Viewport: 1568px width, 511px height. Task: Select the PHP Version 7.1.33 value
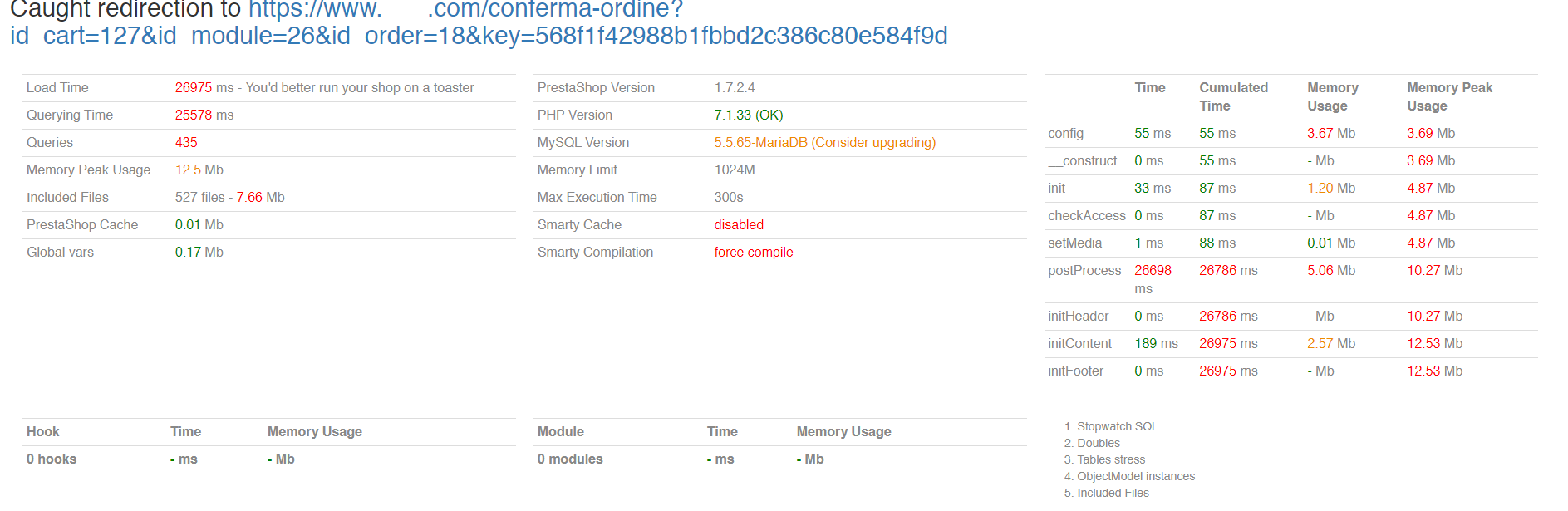point(748,115)
